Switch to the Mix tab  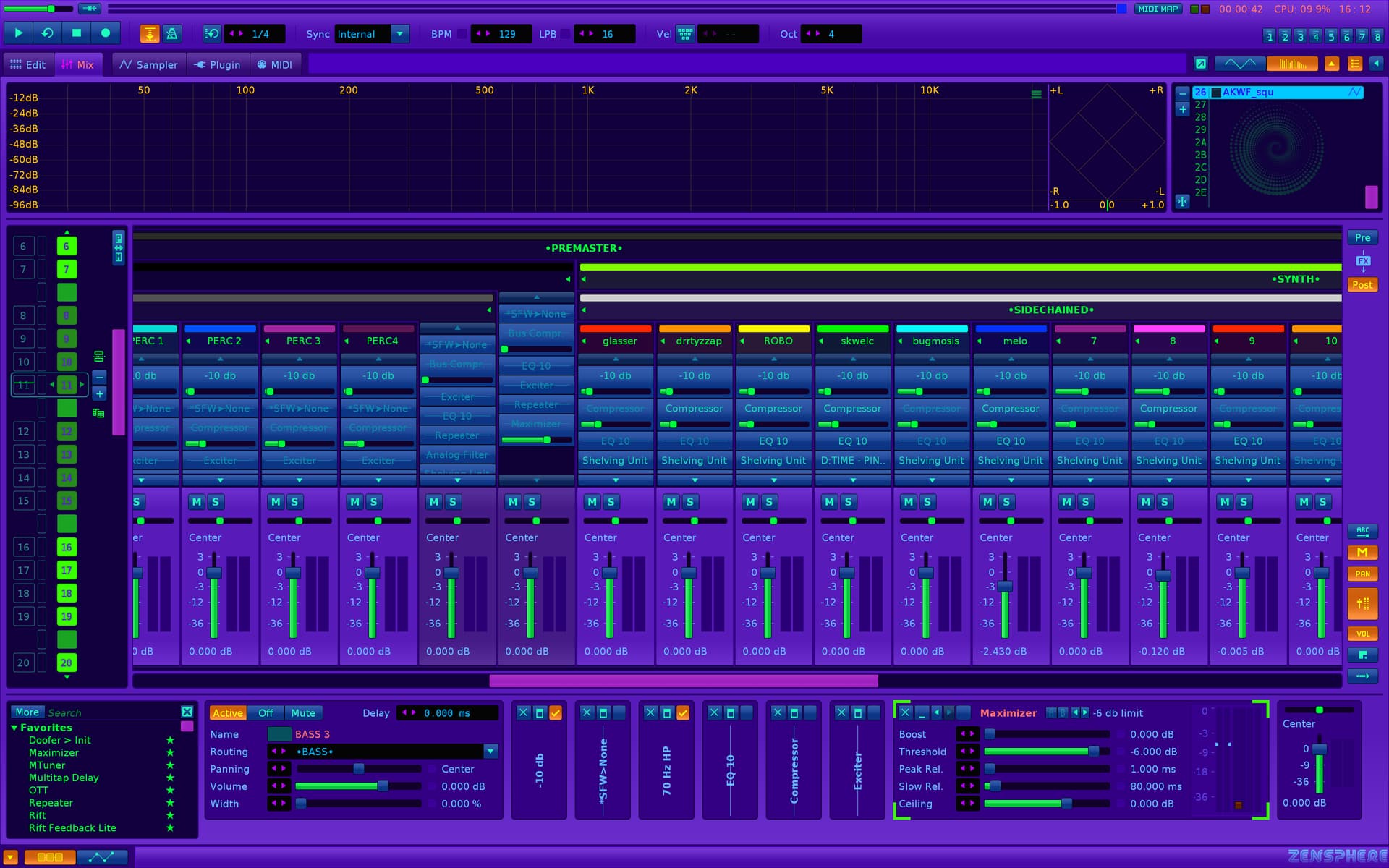pyautogui.click(x=78, y=64)
